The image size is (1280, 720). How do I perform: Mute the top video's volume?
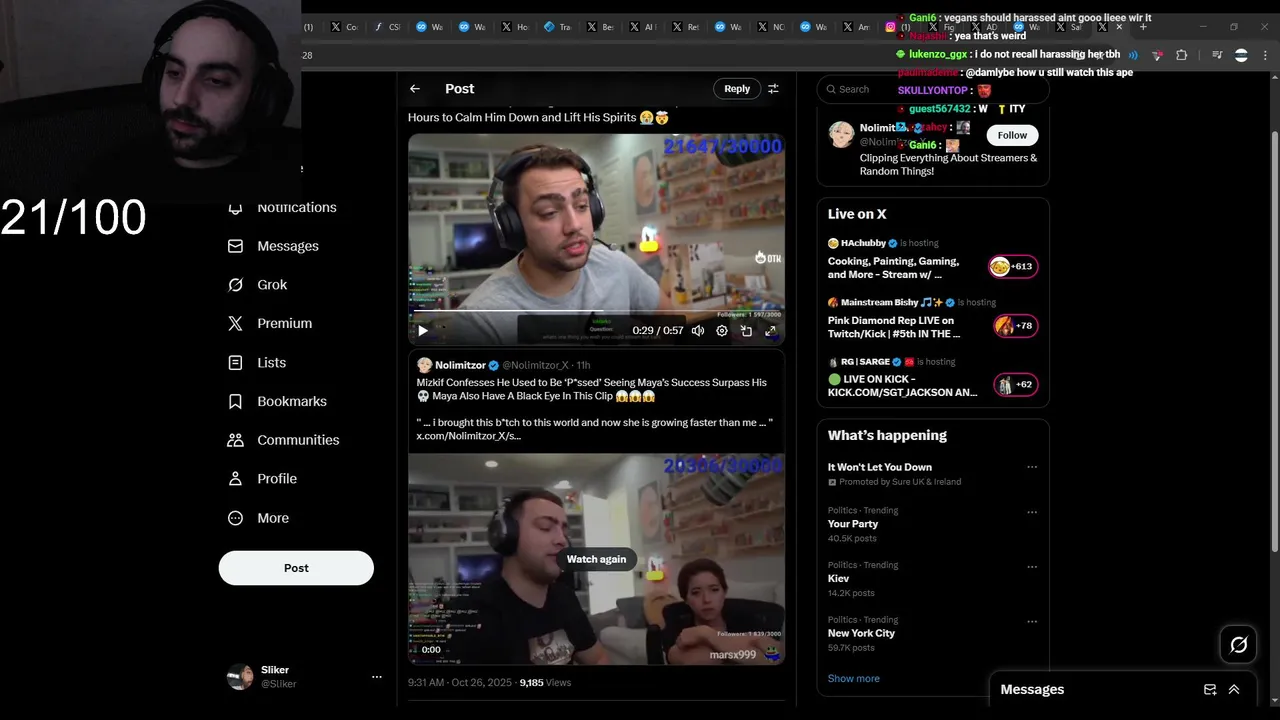(x=698, y=331)
